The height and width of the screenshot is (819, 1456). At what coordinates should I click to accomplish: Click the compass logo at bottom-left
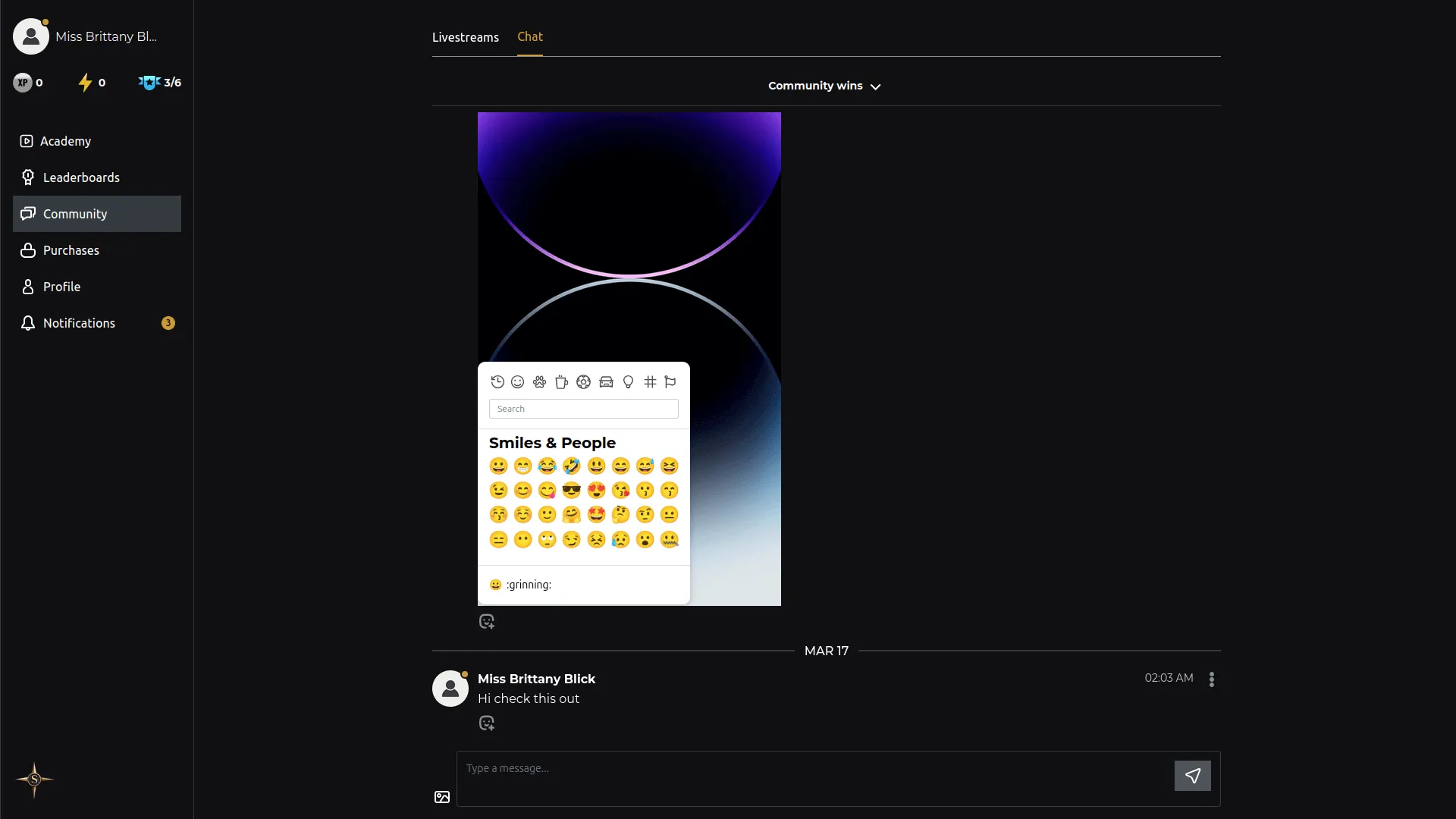click(x=34, y=780)
